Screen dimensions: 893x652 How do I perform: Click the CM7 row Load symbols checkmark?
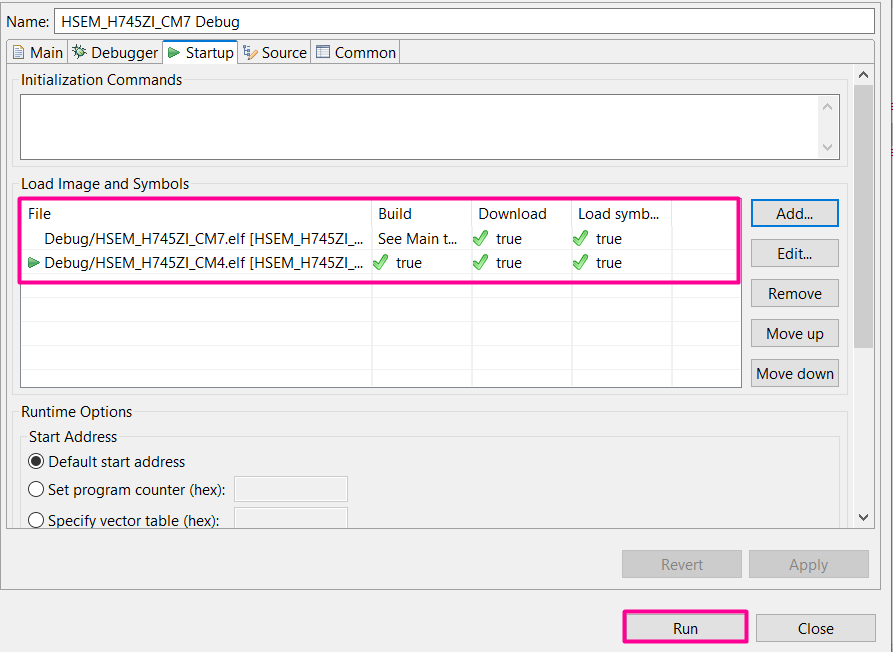coord(580,238)
